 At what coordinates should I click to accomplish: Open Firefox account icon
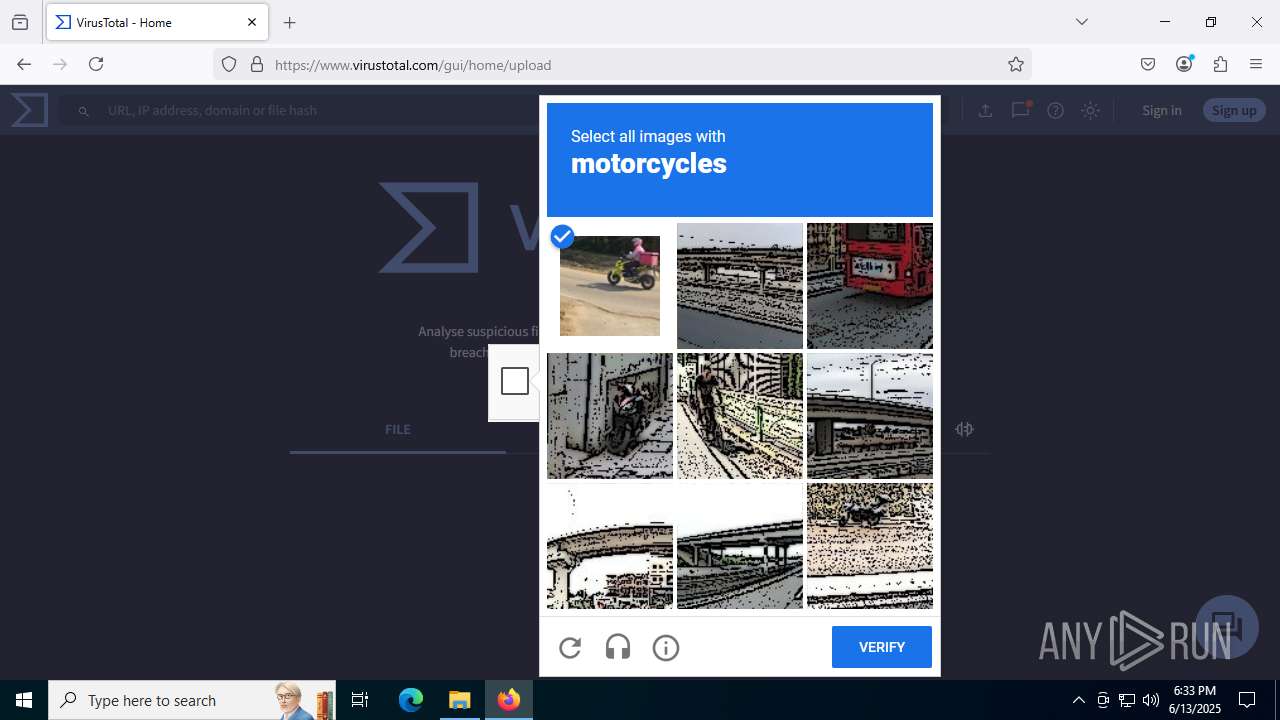[1184, 64]
